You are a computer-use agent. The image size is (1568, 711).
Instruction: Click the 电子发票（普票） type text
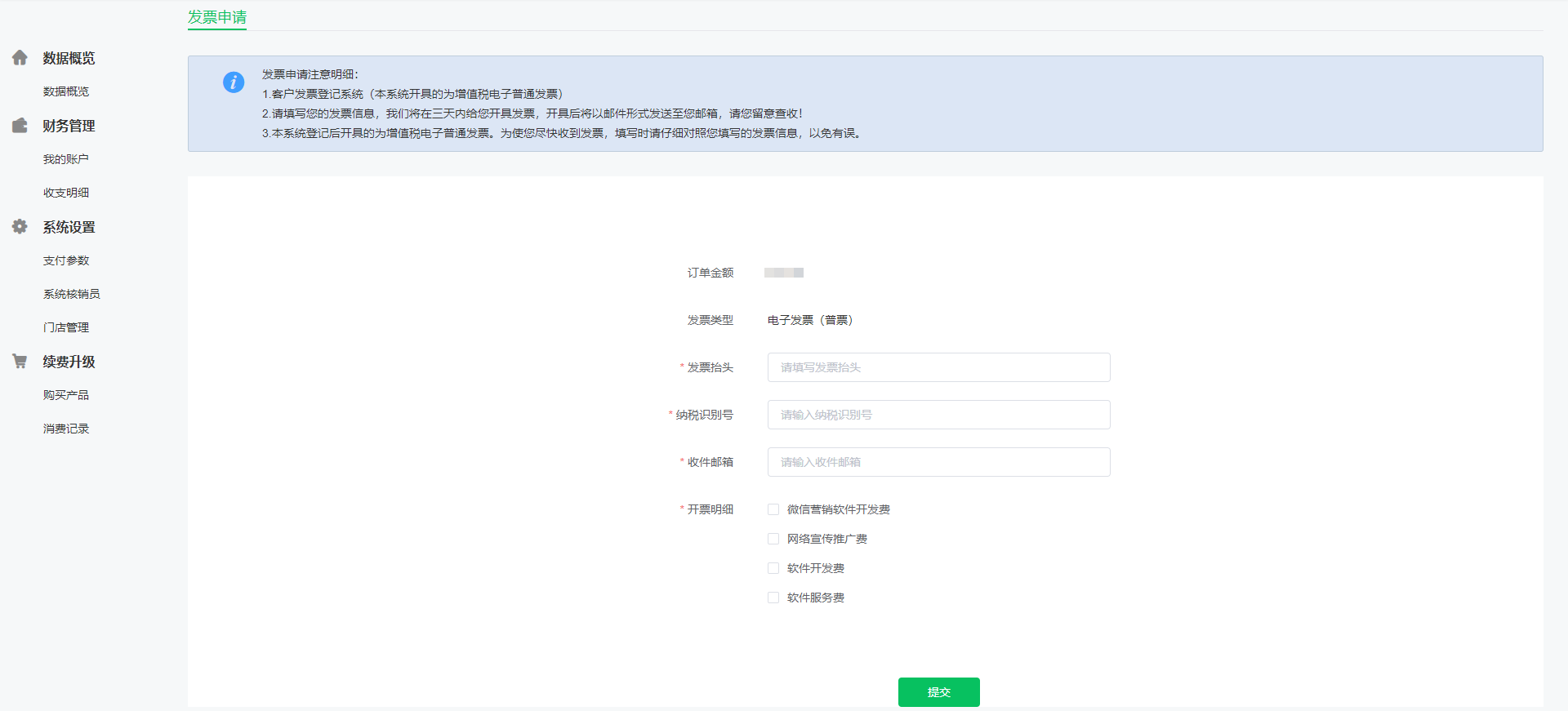point(810,320)
